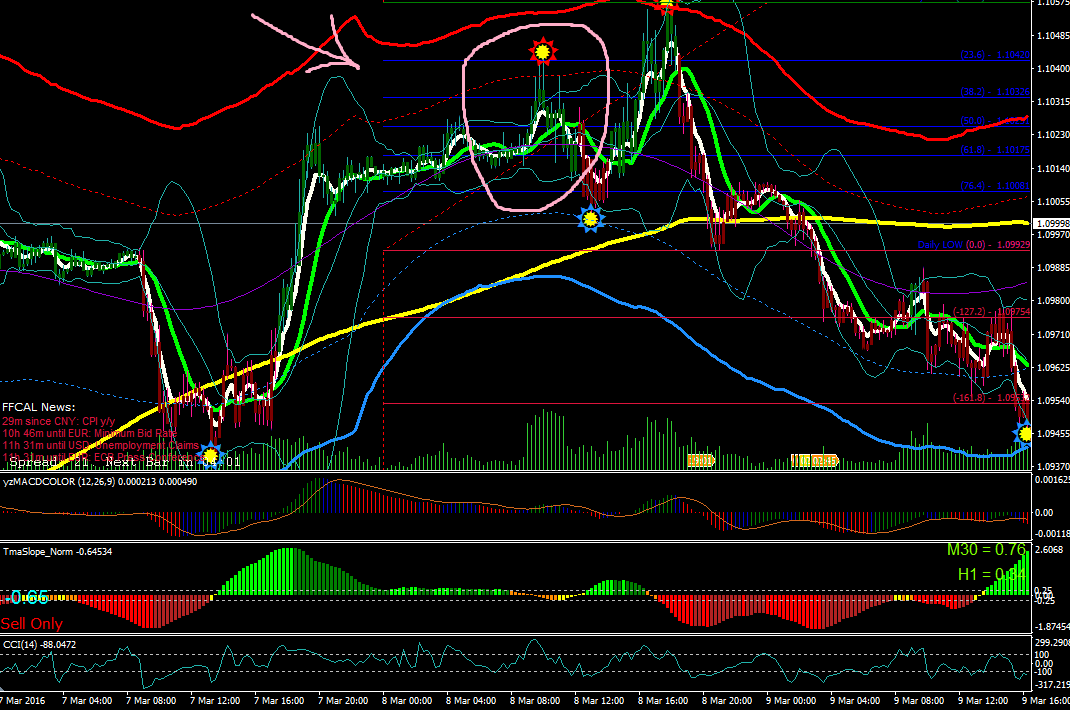The image size is (1070, 710).
Task: Click the 9 Mar 00:00 time label
Action: click(792, 700)
